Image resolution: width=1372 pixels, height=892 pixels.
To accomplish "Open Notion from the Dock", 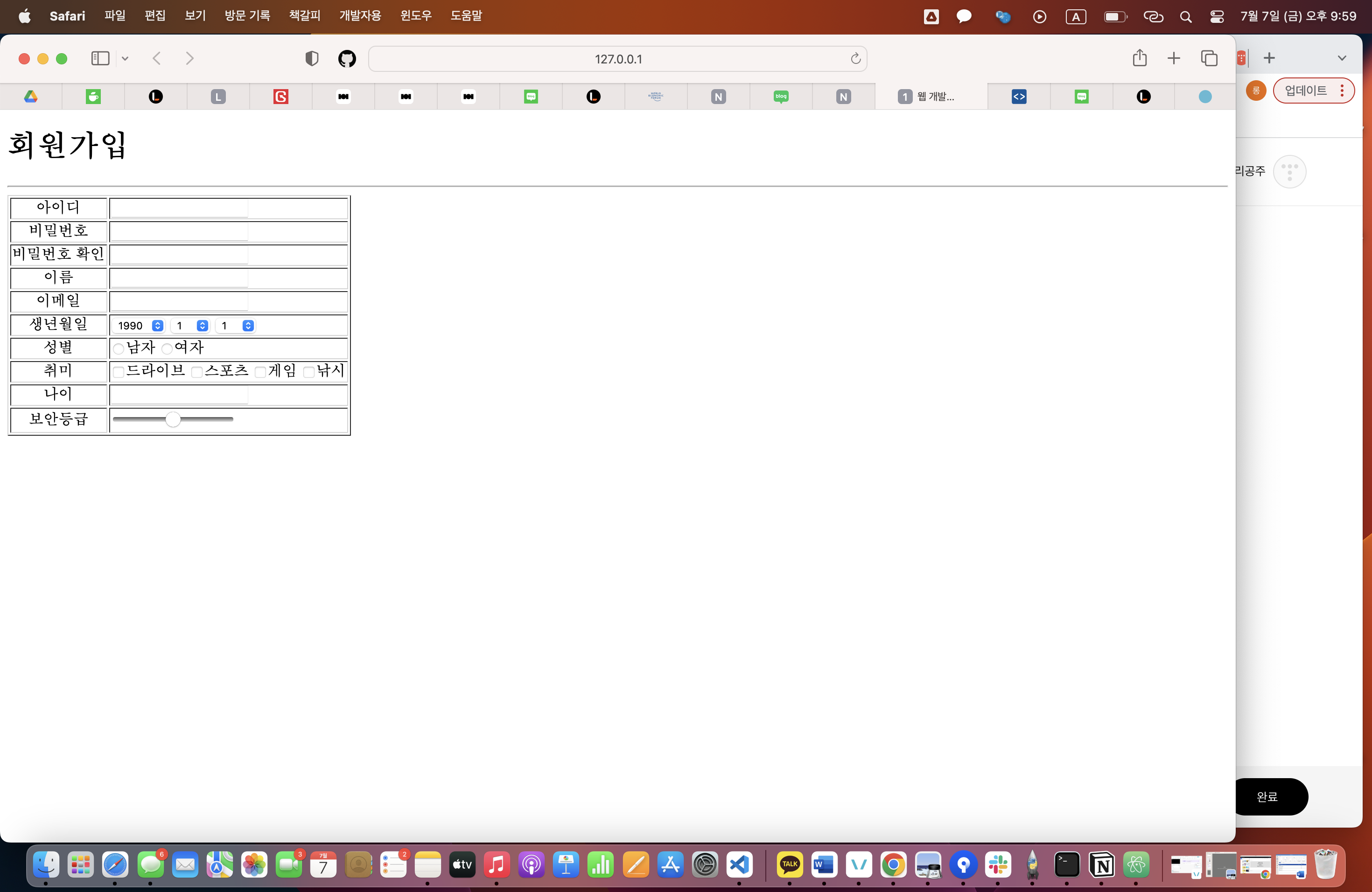I will click(x=1102, y=864).
